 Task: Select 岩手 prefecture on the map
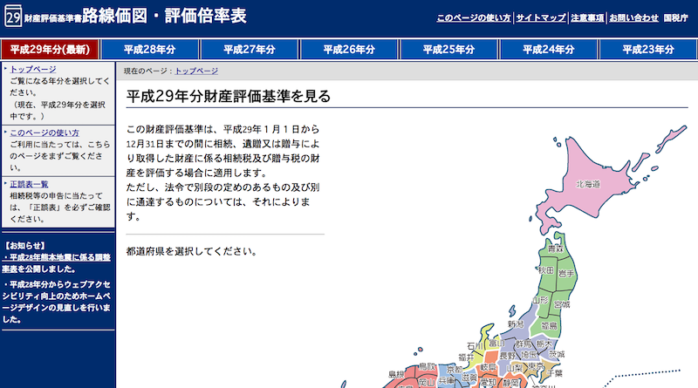coord(566,273)
